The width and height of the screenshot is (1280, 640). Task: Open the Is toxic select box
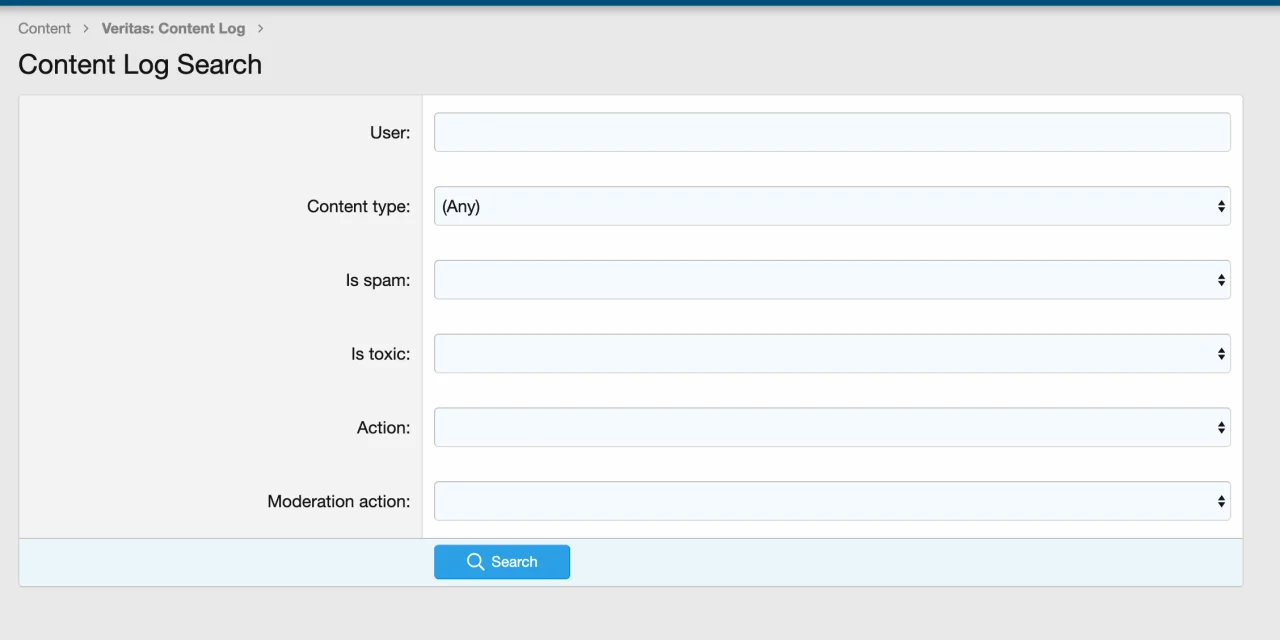click(x=820, y=354)
